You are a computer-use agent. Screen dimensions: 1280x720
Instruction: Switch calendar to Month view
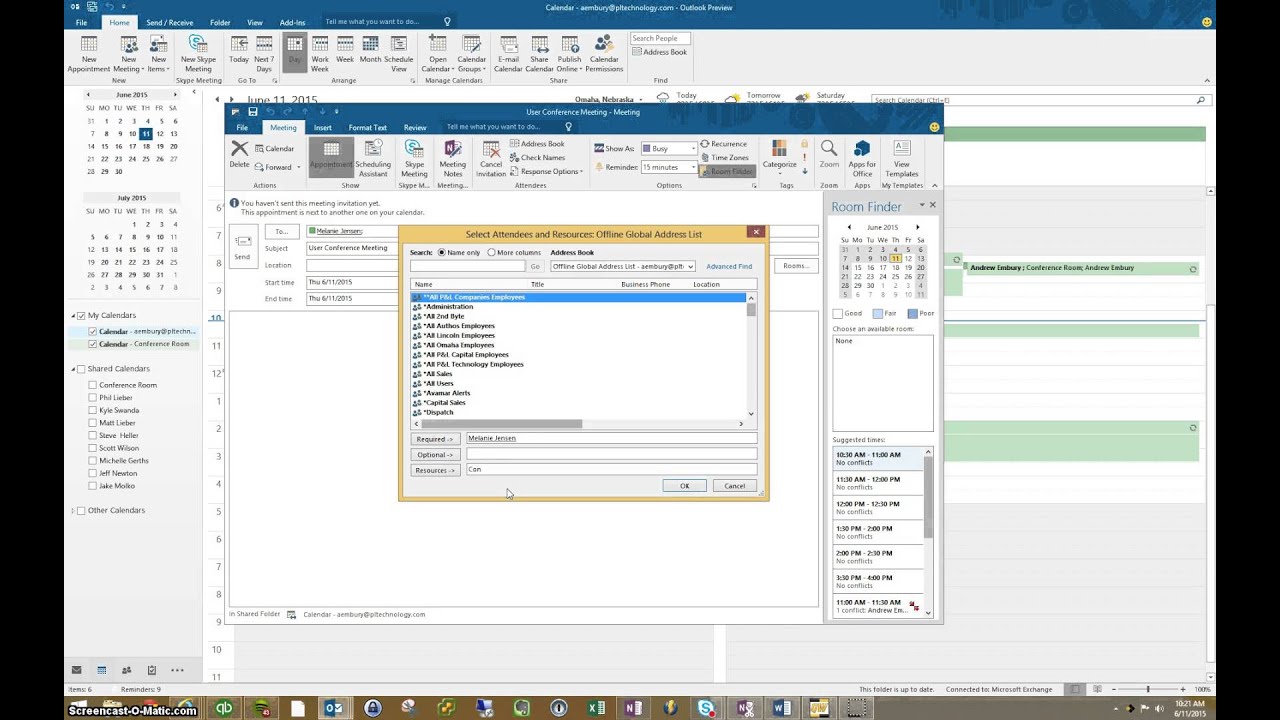(370, 49)
